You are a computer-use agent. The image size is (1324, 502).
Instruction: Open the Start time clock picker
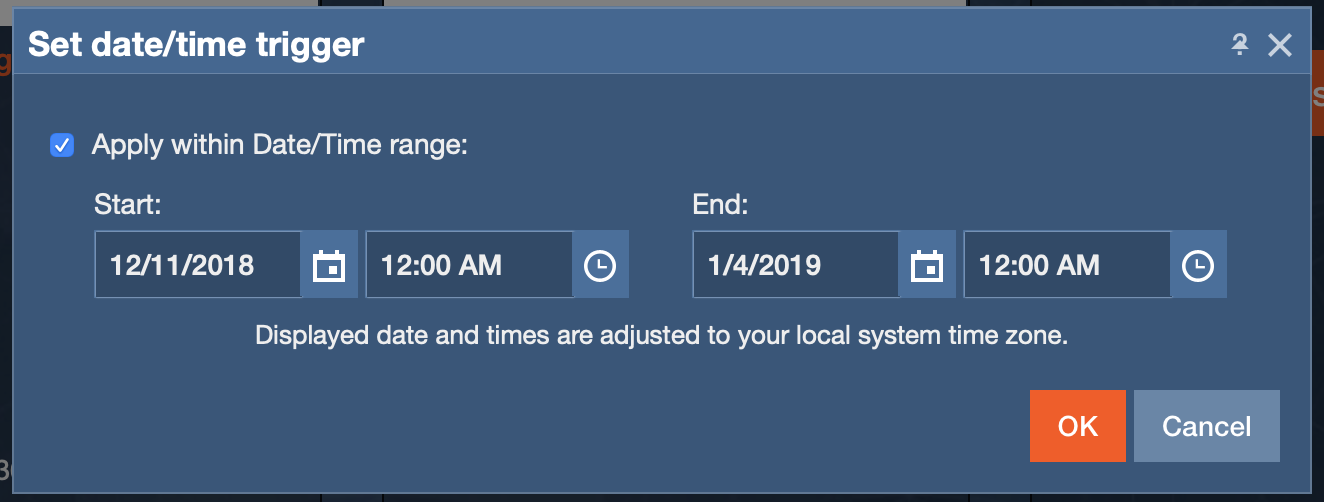[x=600, y=266]
